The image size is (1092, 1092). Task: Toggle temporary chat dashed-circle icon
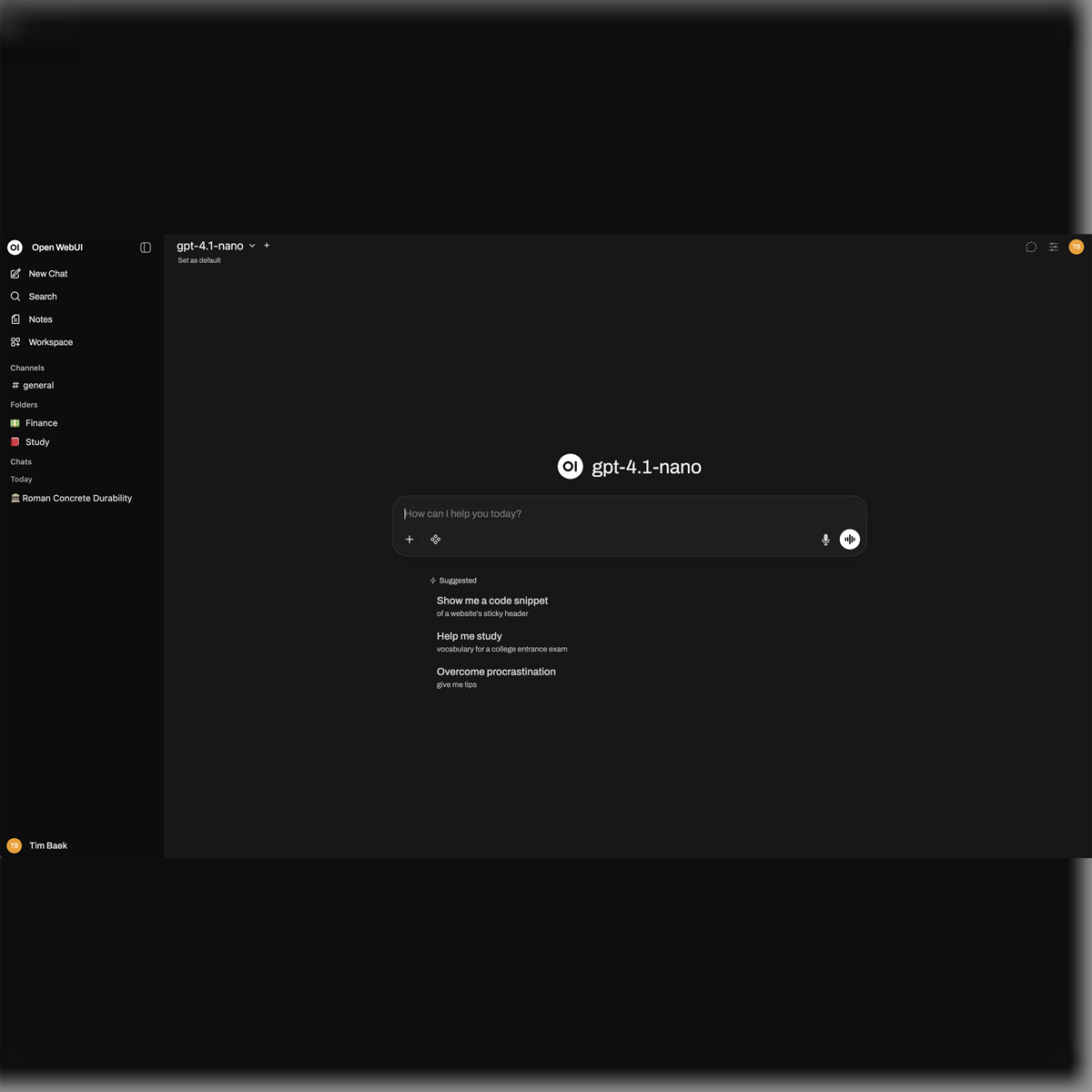[x=1031, y=247]
